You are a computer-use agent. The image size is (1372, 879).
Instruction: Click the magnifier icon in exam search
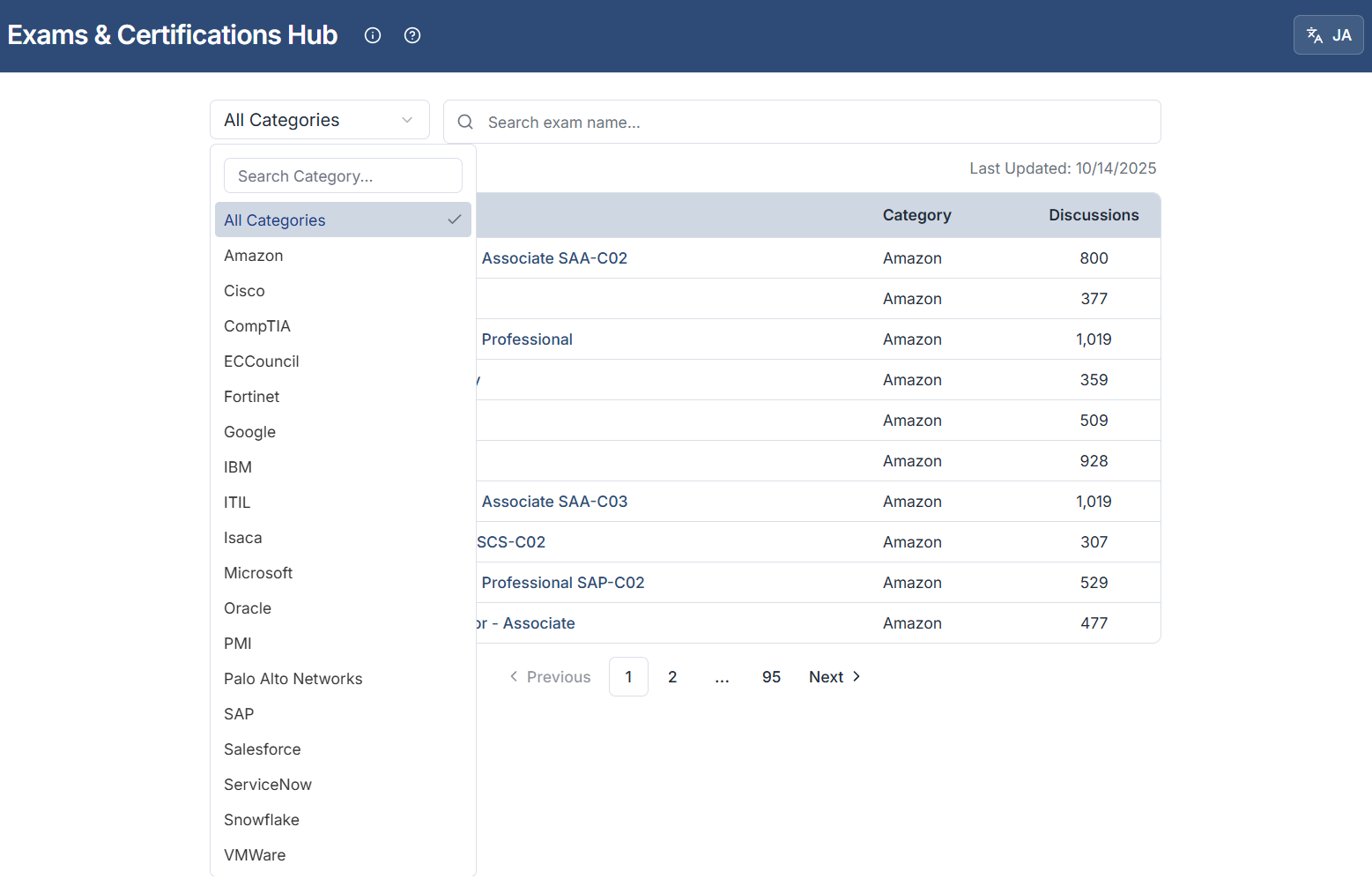point(465,122)
